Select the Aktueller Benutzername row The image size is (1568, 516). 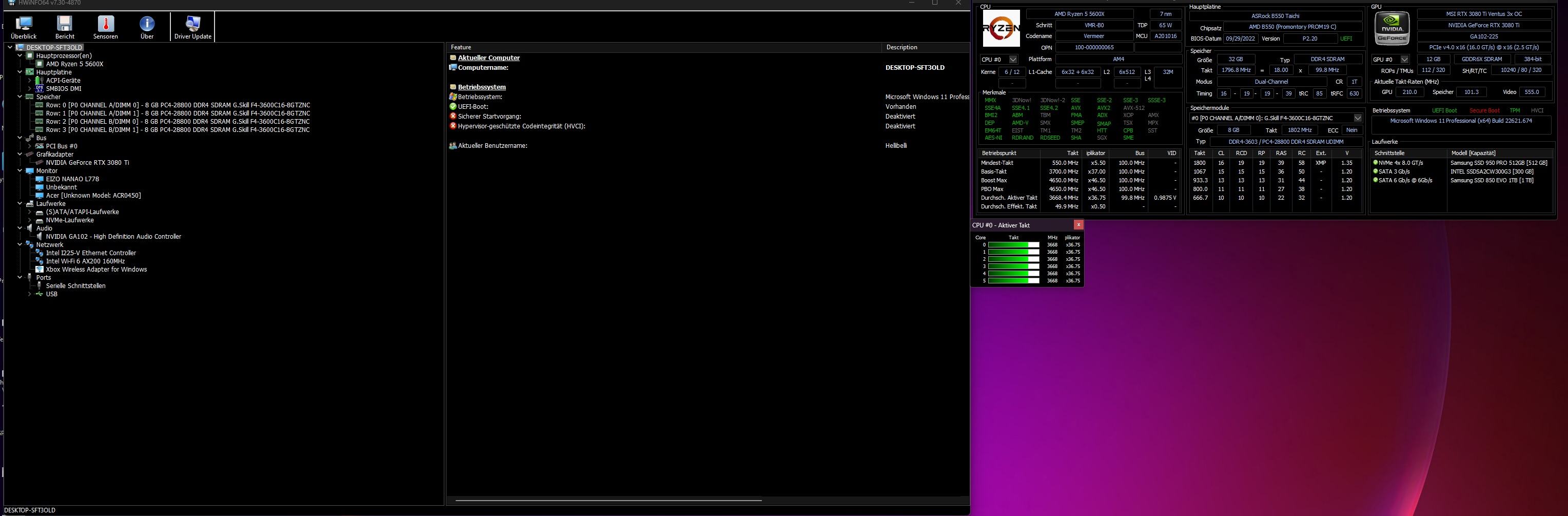(709, 146)
